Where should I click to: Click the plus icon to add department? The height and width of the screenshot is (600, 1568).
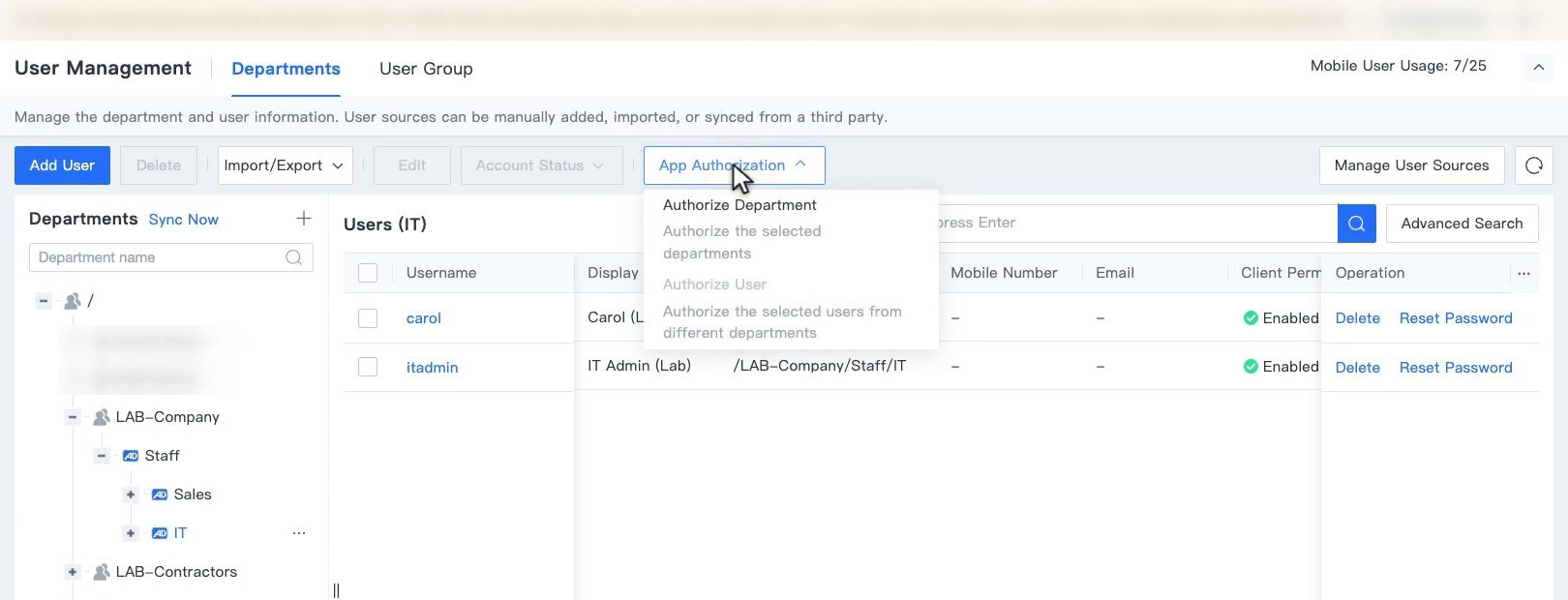(x=304, y=219)
